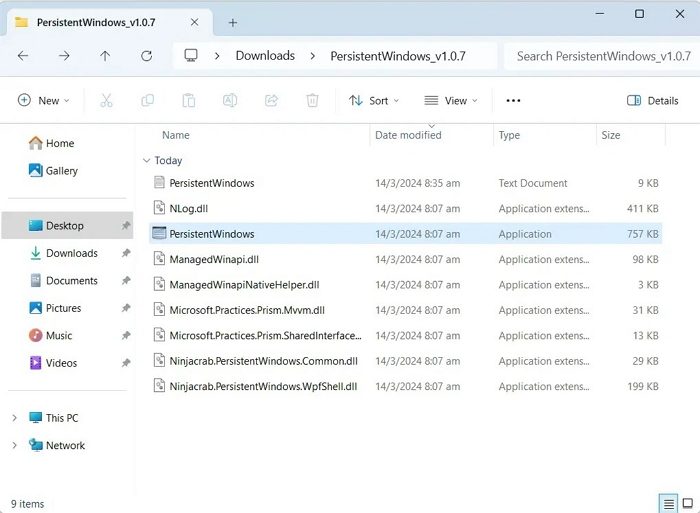Toggle the Details pane
This screenshot has height=513, width=700.
point(652,100)
